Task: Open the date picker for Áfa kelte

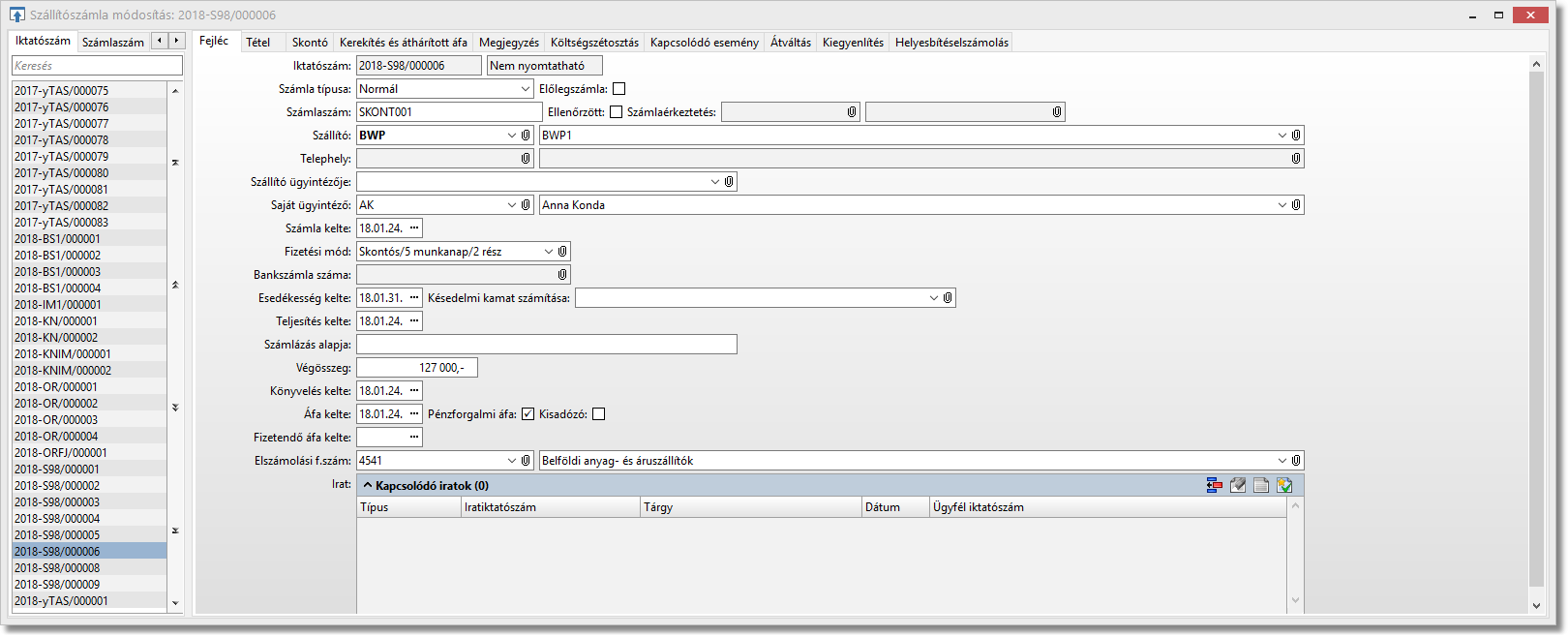Action: click(x=414, y=414)
